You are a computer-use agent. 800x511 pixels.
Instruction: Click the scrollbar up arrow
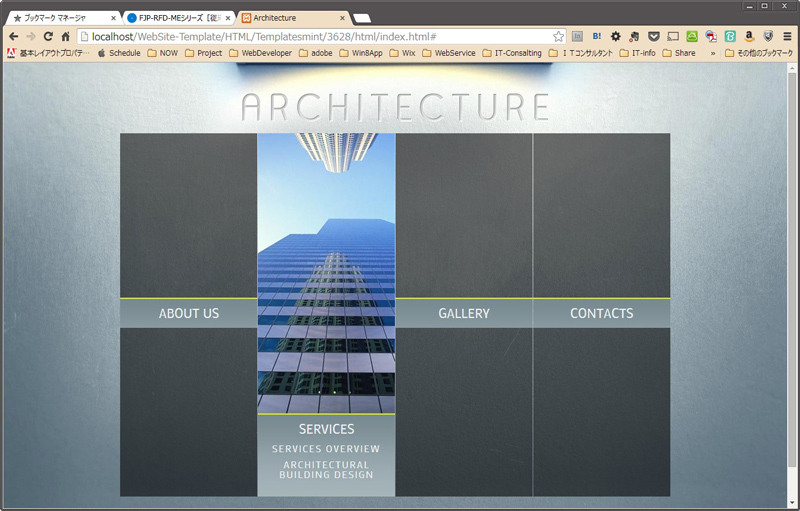point(792,67)
